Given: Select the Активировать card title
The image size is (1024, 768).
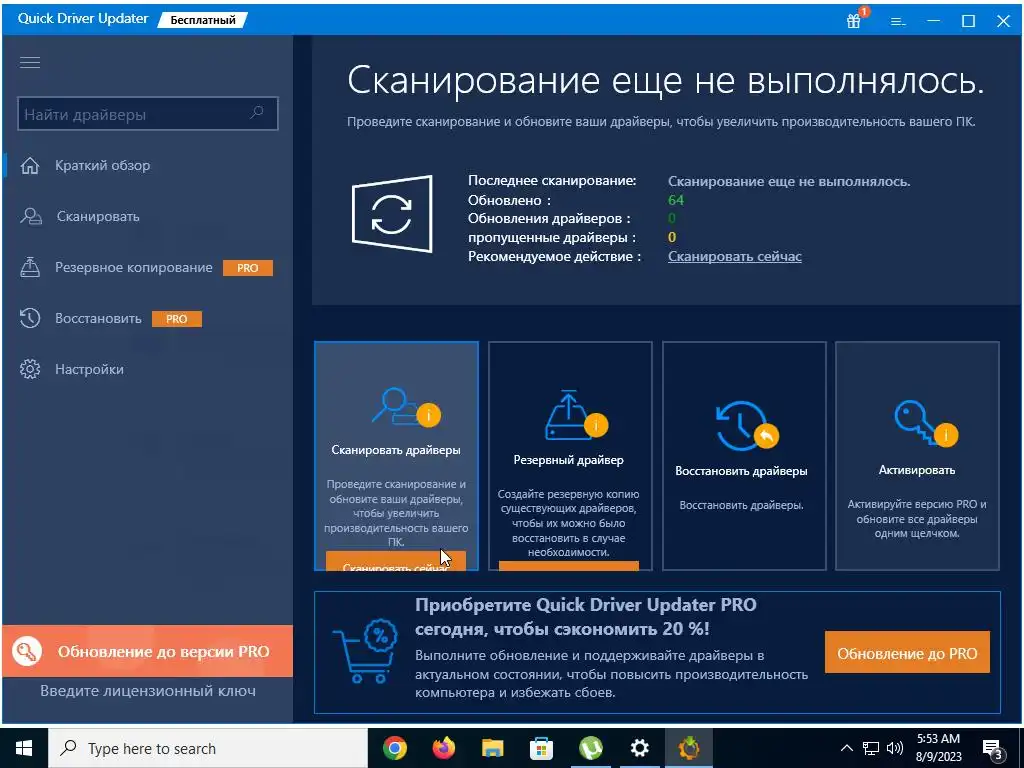Looking at the screenshot, I should coord(917,470).
